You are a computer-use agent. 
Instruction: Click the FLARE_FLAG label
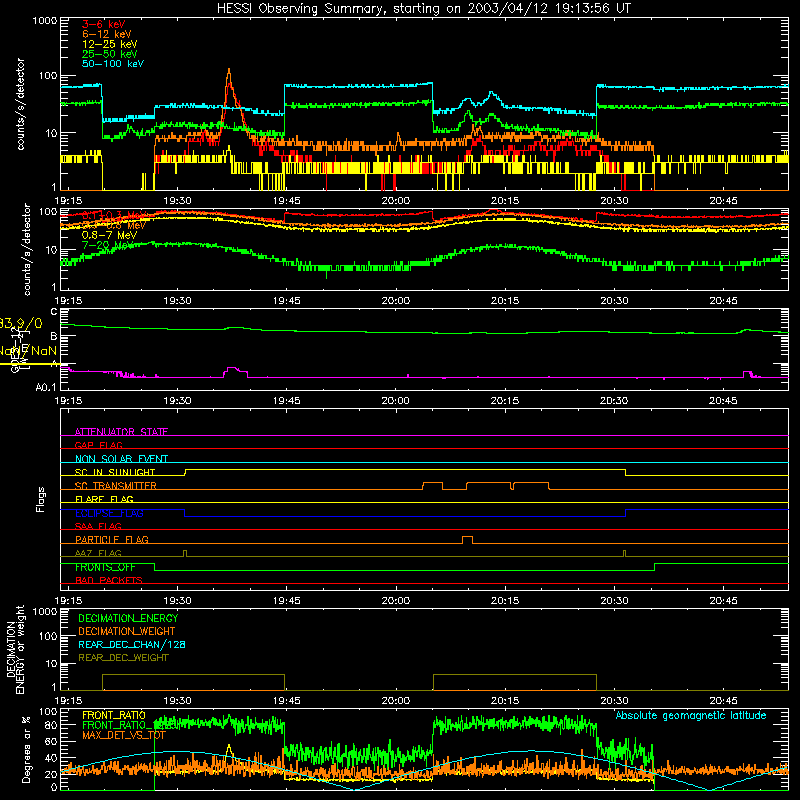[x=104, y=499]
